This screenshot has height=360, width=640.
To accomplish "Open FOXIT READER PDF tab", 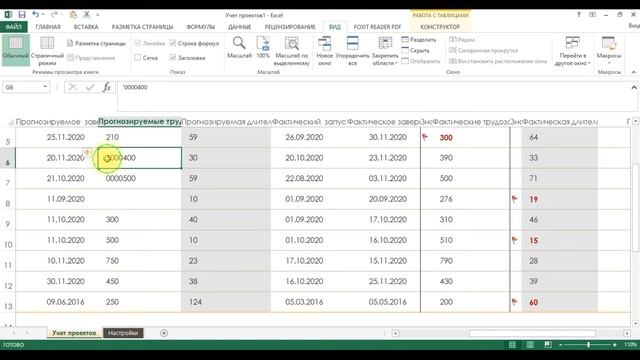I will tap(378, 27).
